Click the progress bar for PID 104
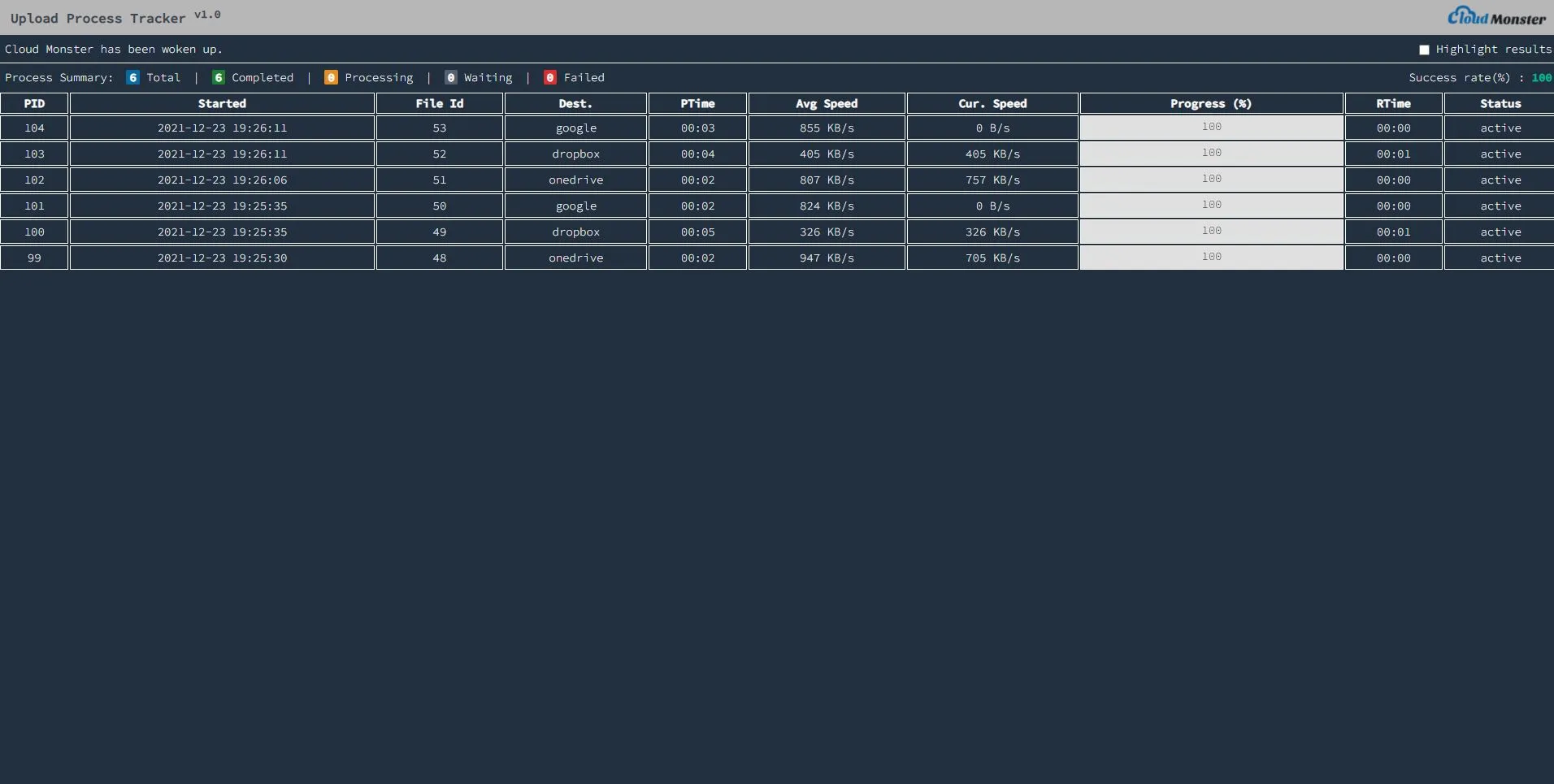Viewport: 1554px width, 784px height. tap(1211, 128)
